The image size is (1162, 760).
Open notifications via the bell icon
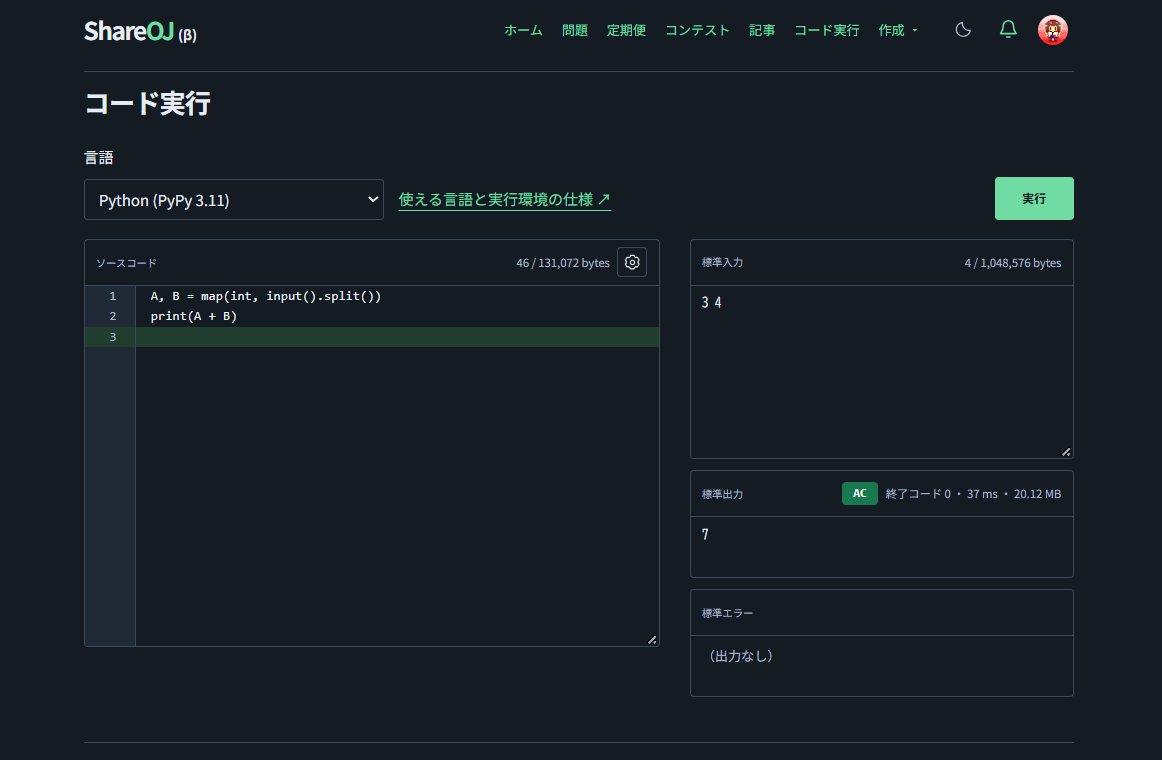pos(1008,30)
